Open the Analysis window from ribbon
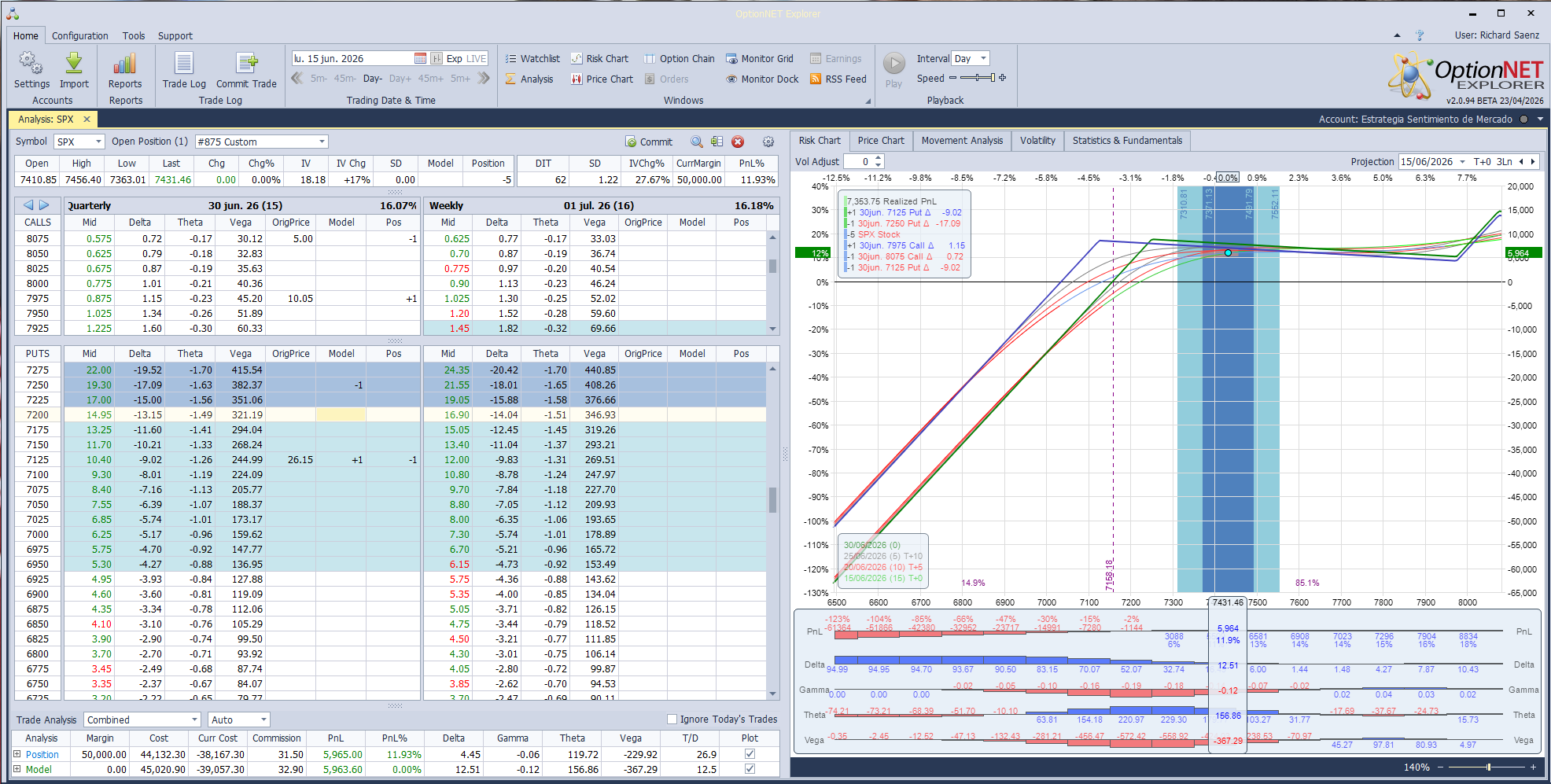This screenshot has width=1551, height=784. (x=529, y=79)
